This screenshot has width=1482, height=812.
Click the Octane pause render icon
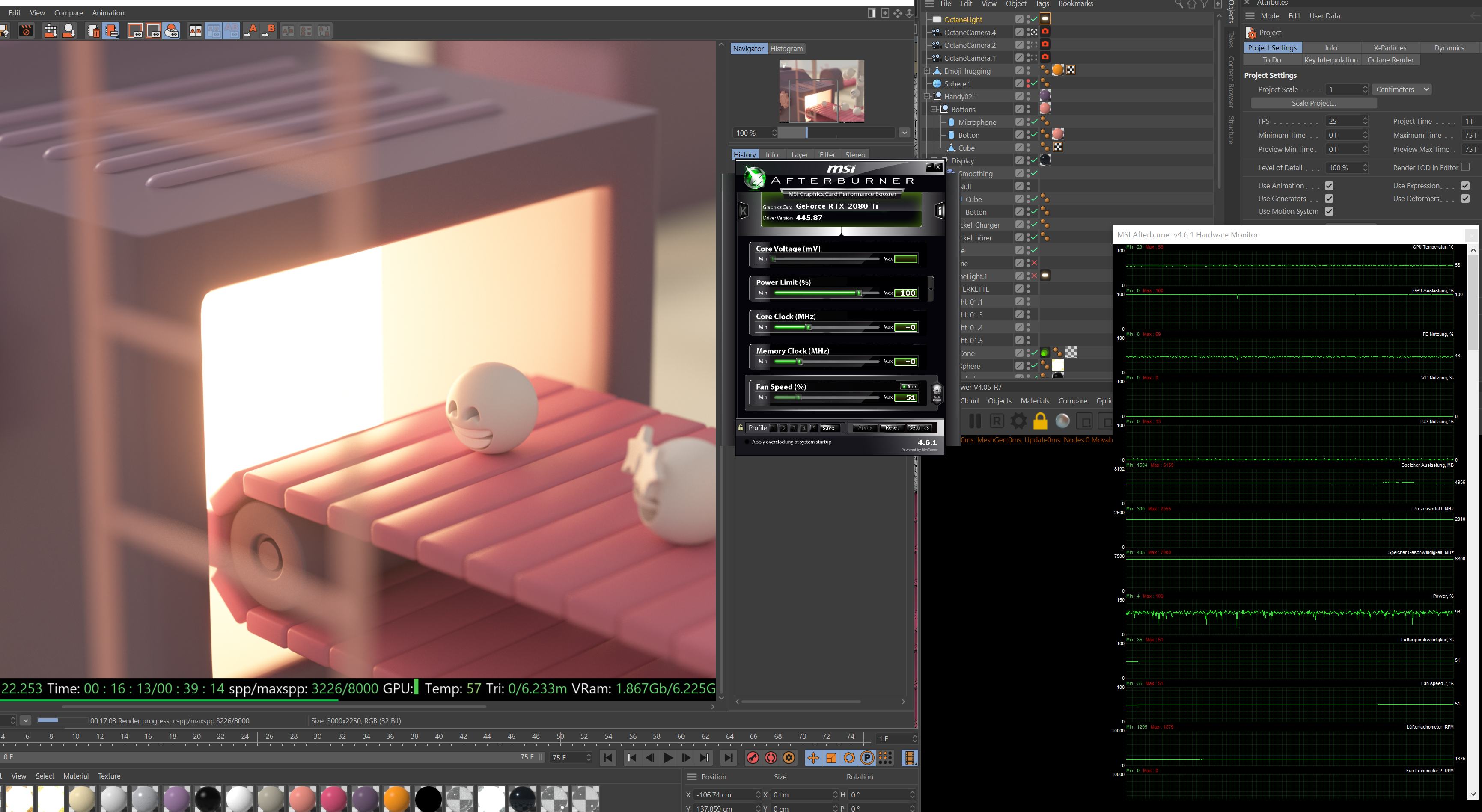[x=975, y=421]
